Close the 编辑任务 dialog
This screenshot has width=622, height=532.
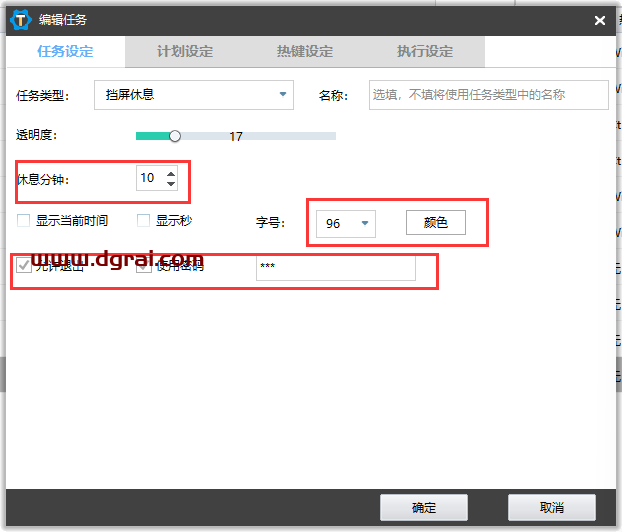pos(600,20)
